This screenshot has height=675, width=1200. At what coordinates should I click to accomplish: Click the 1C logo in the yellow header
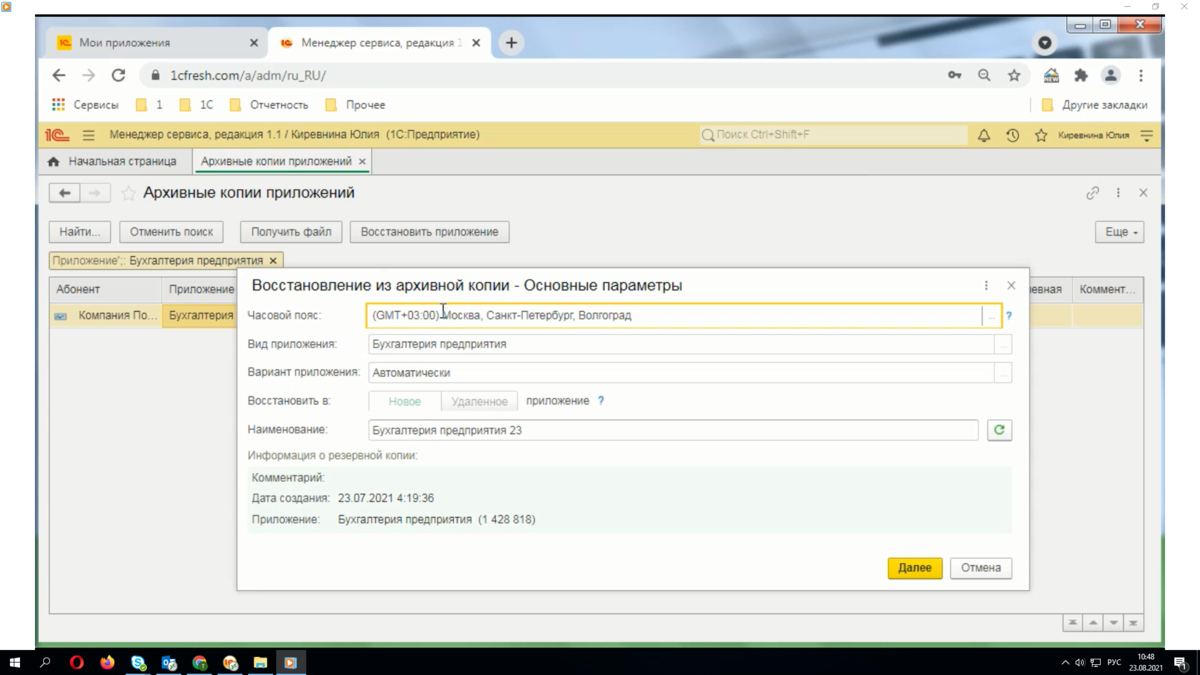point(57,135)
